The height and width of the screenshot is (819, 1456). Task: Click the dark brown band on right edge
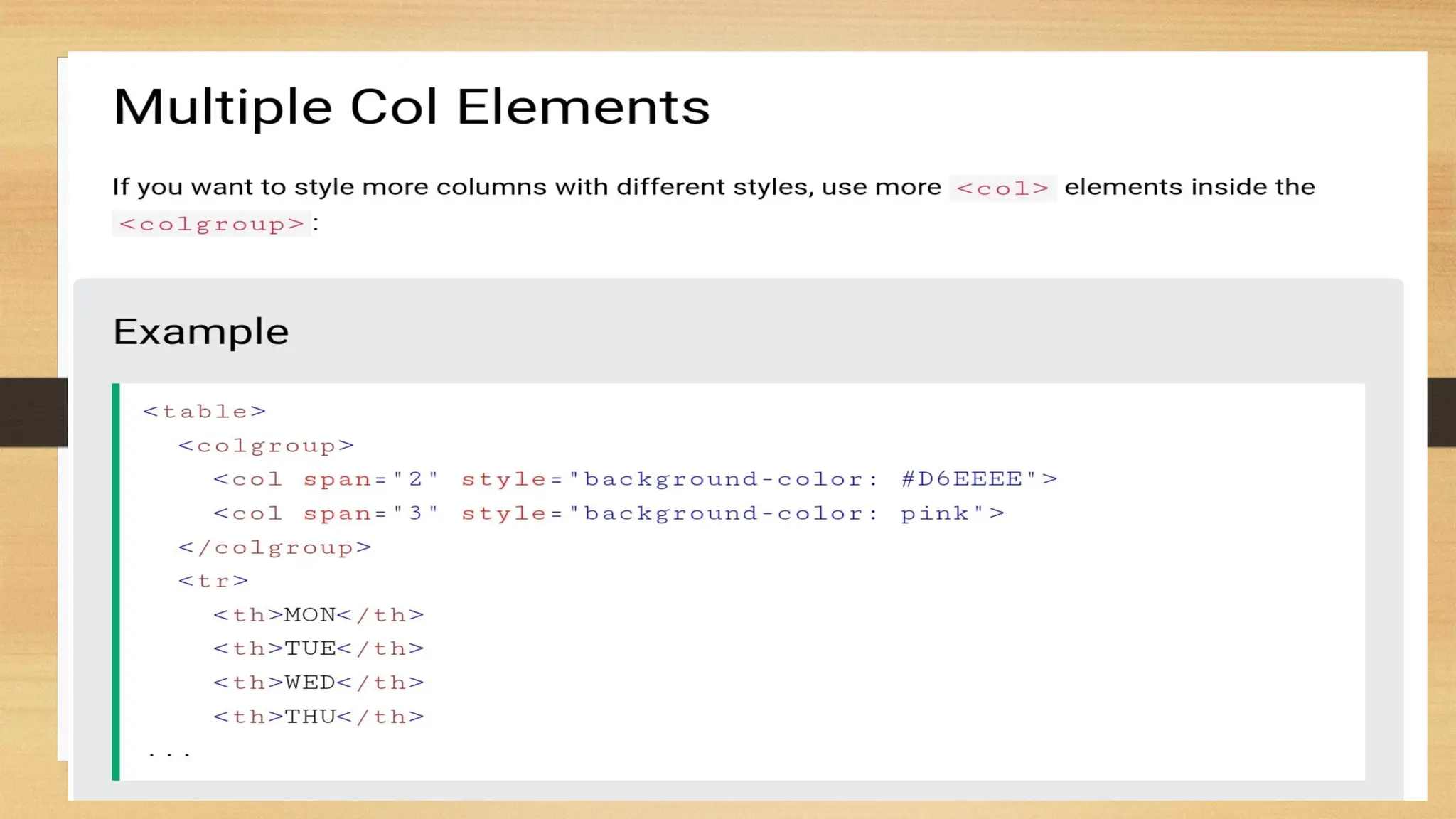1441,412
